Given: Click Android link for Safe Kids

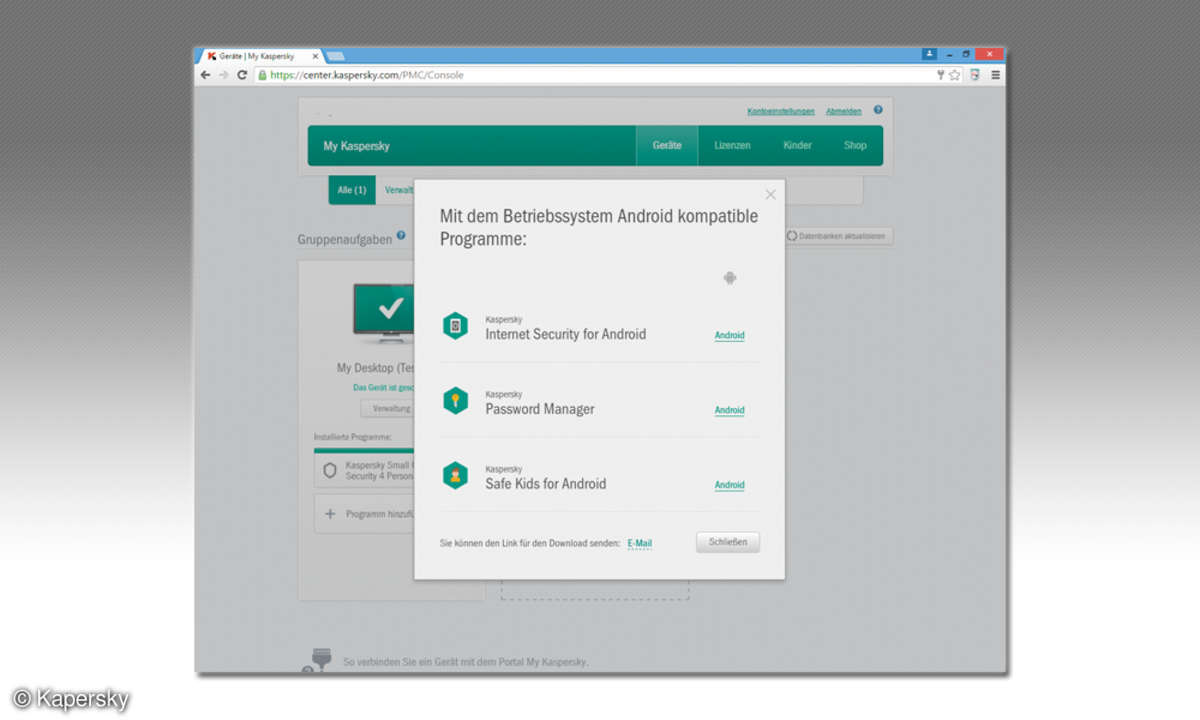Looking at the screenshot, I should click(730, 485).
